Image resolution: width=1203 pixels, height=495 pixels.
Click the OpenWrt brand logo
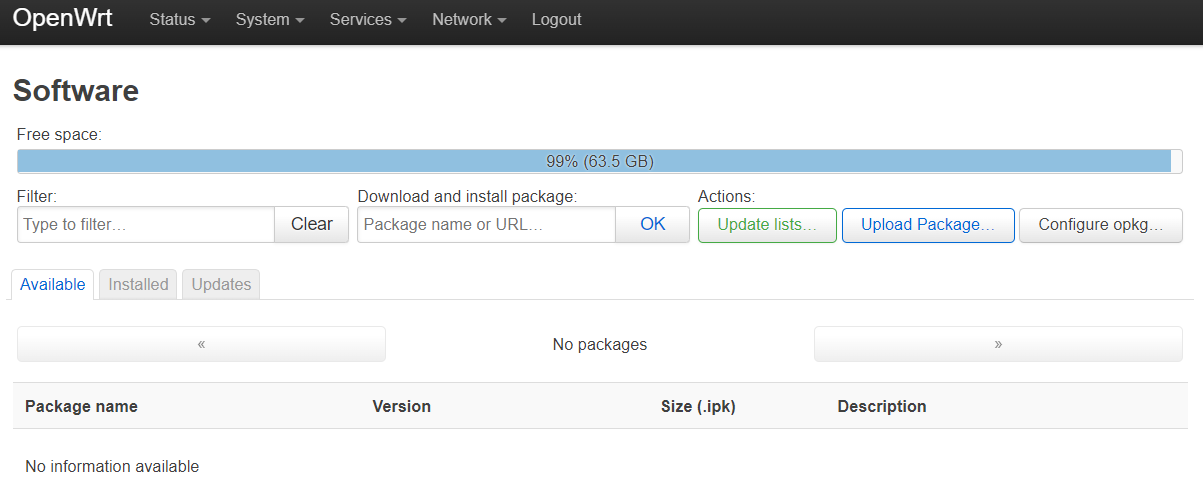coord(63,19)
